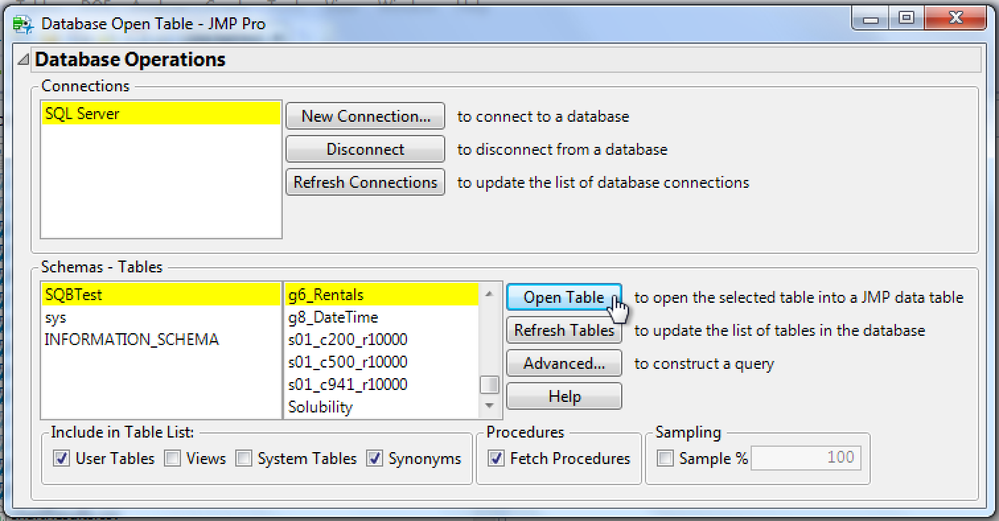Enable the Sample % checkbox
The width and height of the screenshot is (999, 521).
coord(665,458)
